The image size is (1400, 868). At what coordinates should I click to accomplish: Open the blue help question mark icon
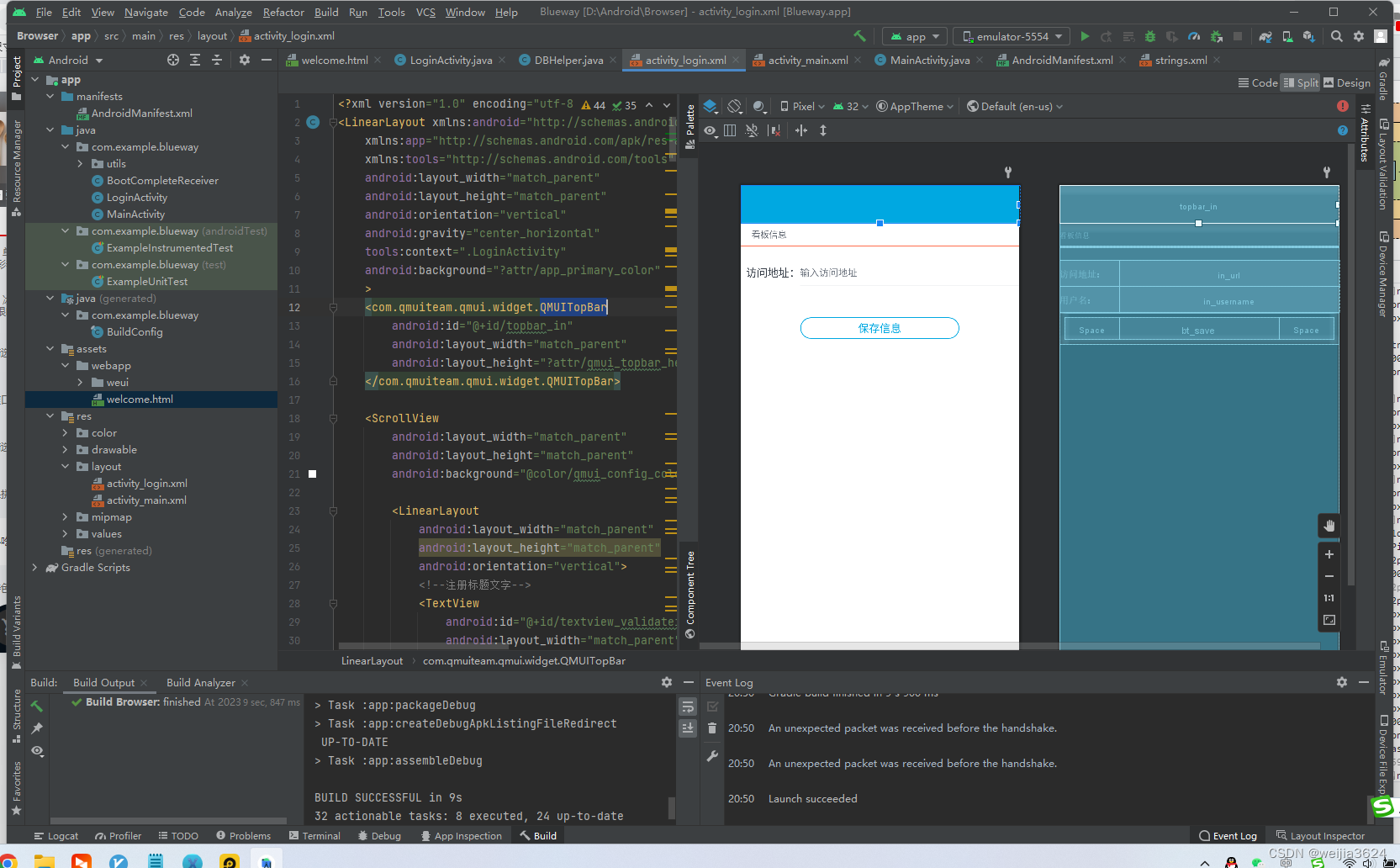click(1343, 130)
